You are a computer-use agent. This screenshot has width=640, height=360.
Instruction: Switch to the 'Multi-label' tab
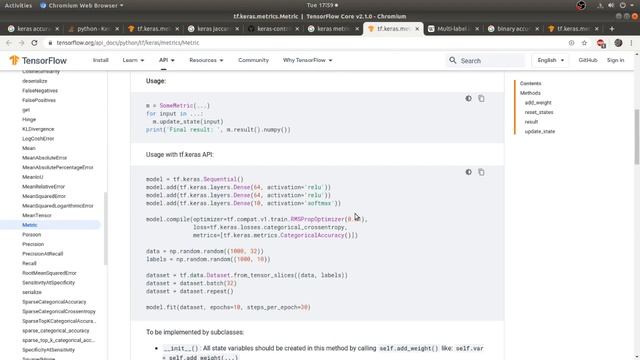tap(452, 29)
